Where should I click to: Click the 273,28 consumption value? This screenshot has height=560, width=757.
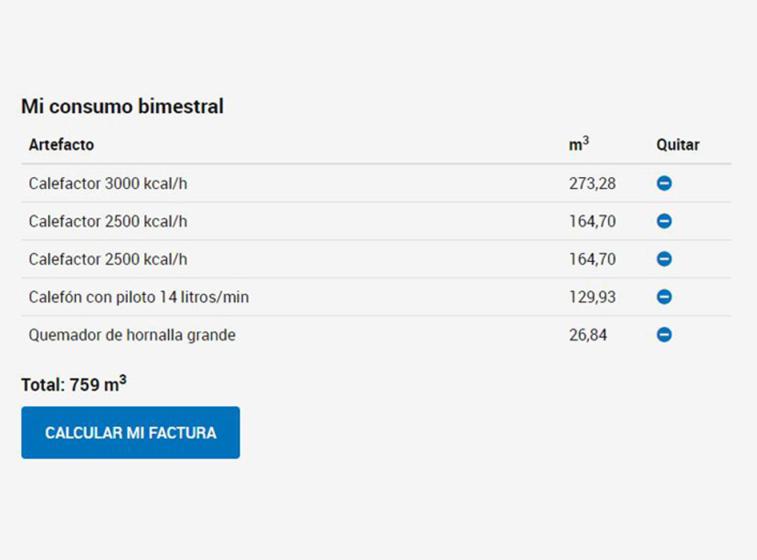[x=592, y=184]
